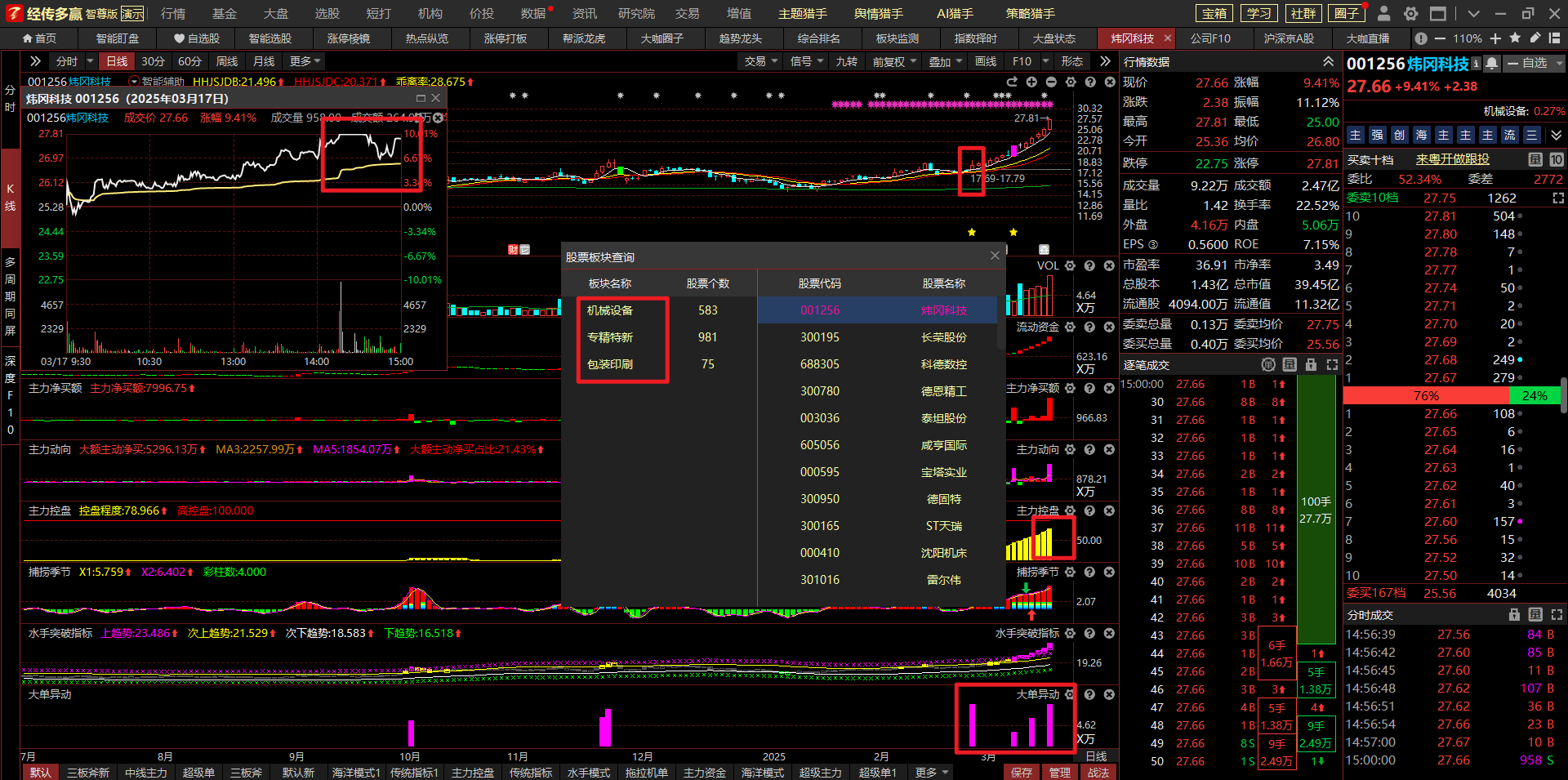Open the 行情 menu
The height and width of the screenshot is (780, 1568).
[x=172, y=13]
